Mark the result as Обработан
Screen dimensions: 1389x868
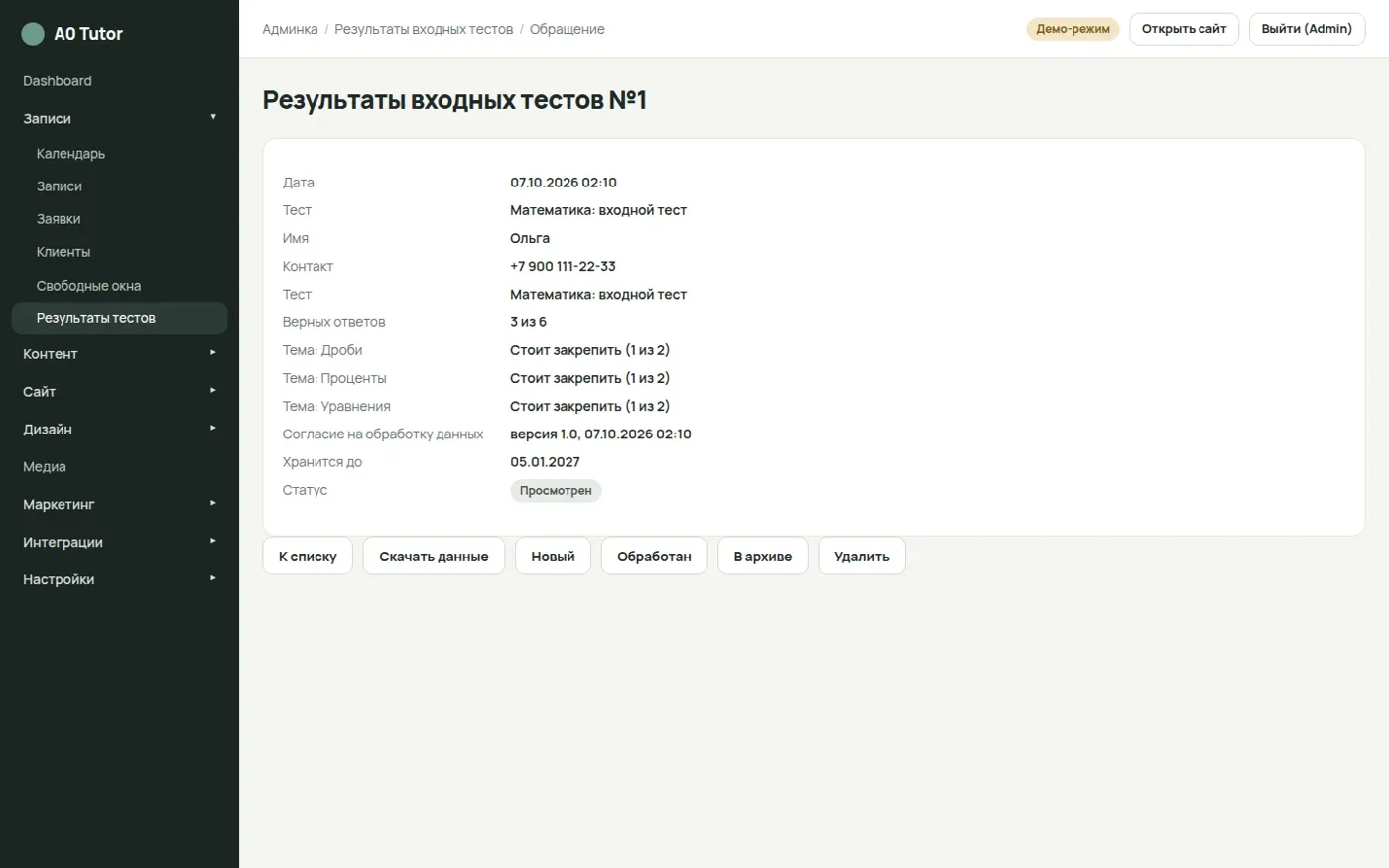tap(654, 557)
